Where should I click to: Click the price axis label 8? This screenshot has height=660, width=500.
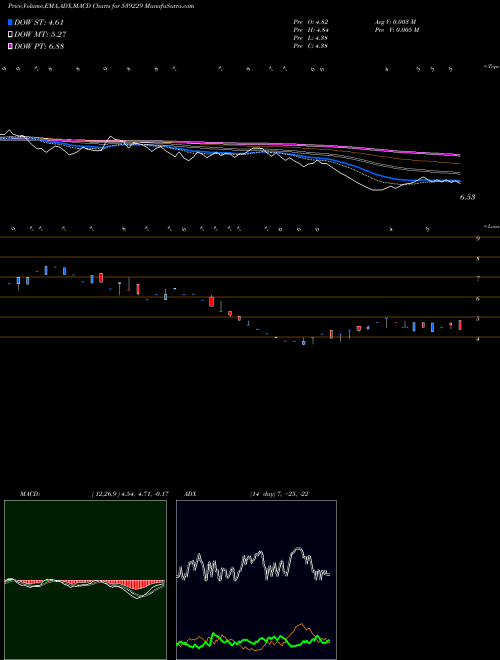click(x=478, y=258)
